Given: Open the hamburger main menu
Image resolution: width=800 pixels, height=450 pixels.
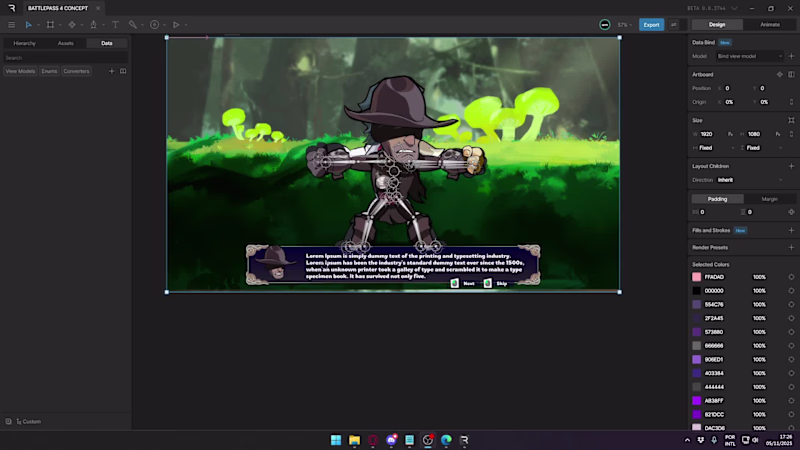Looking at the screenshot, I should [11, 24].
